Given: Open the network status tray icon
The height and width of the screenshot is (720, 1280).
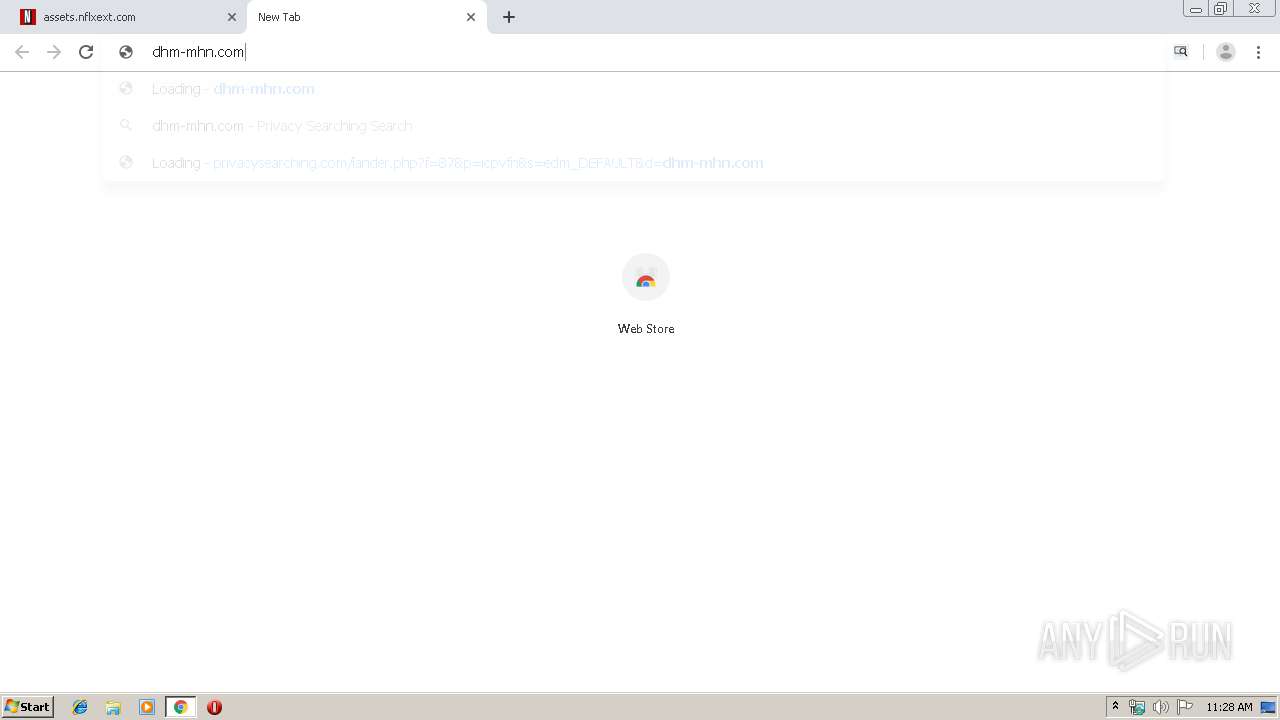Looking at the screenshot, I should [x=1137, y=707].
